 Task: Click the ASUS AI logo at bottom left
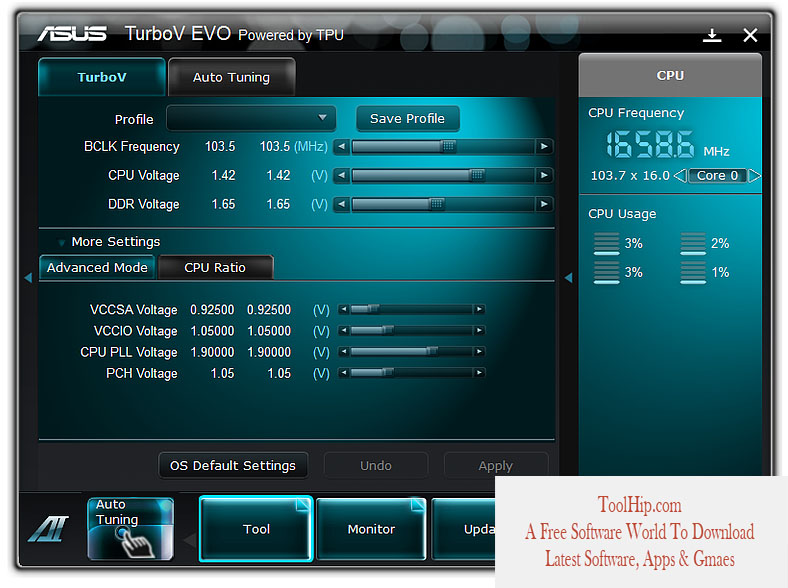(48, 529)
